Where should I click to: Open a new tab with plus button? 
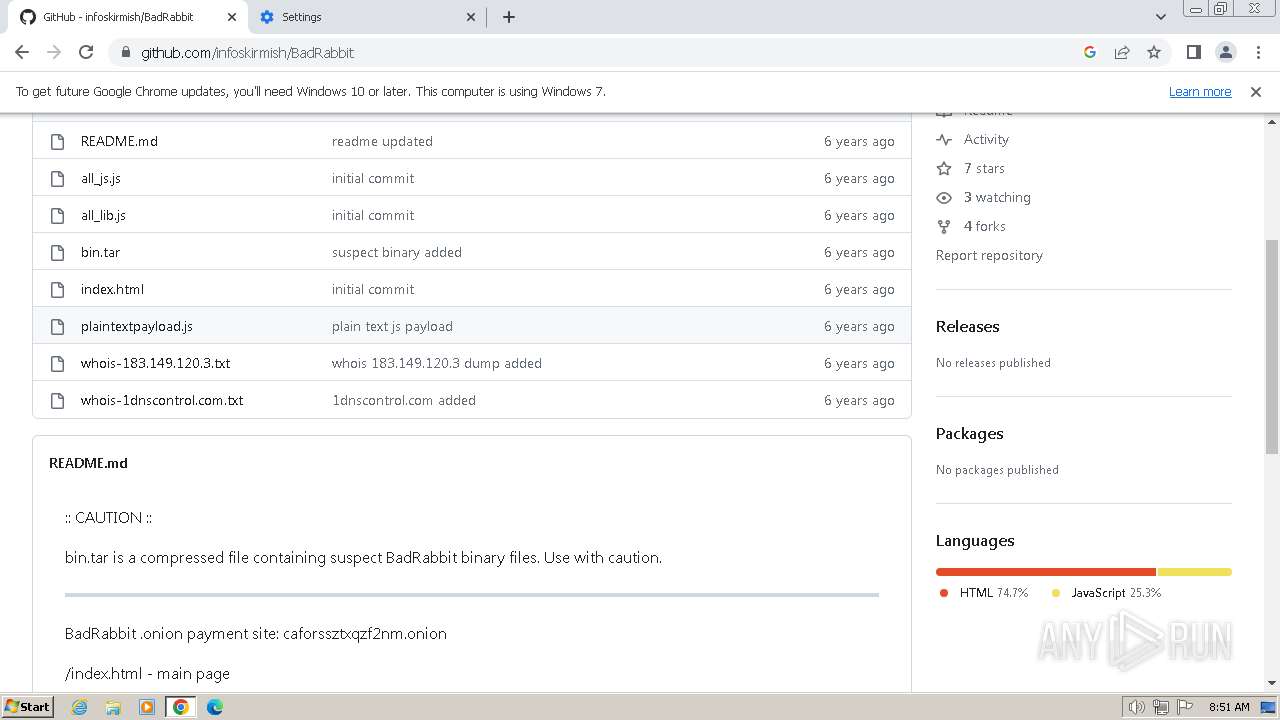point(508,17)
